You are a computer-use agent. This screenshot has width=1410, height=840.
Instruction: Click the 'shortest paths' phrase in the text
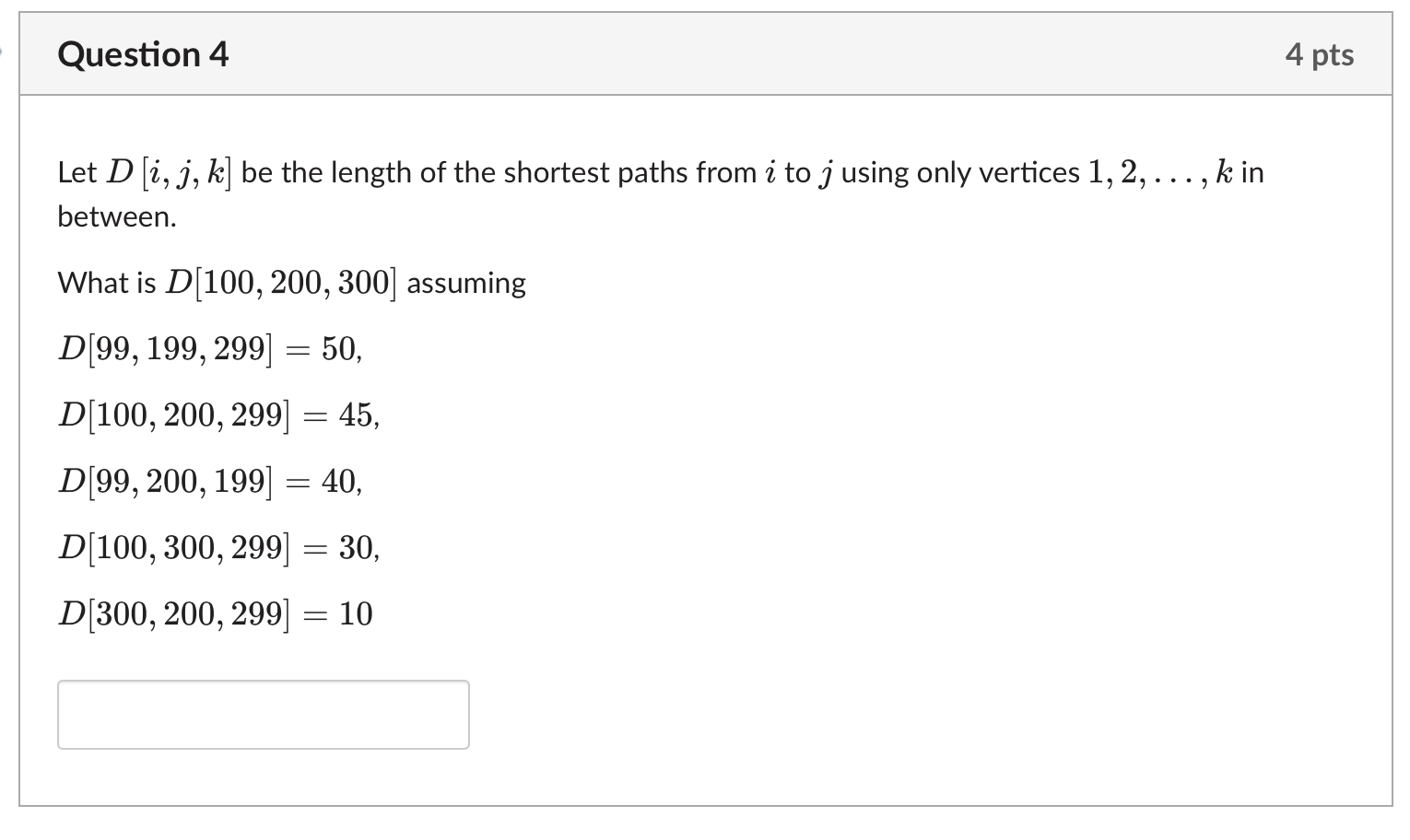coord(590,172)
